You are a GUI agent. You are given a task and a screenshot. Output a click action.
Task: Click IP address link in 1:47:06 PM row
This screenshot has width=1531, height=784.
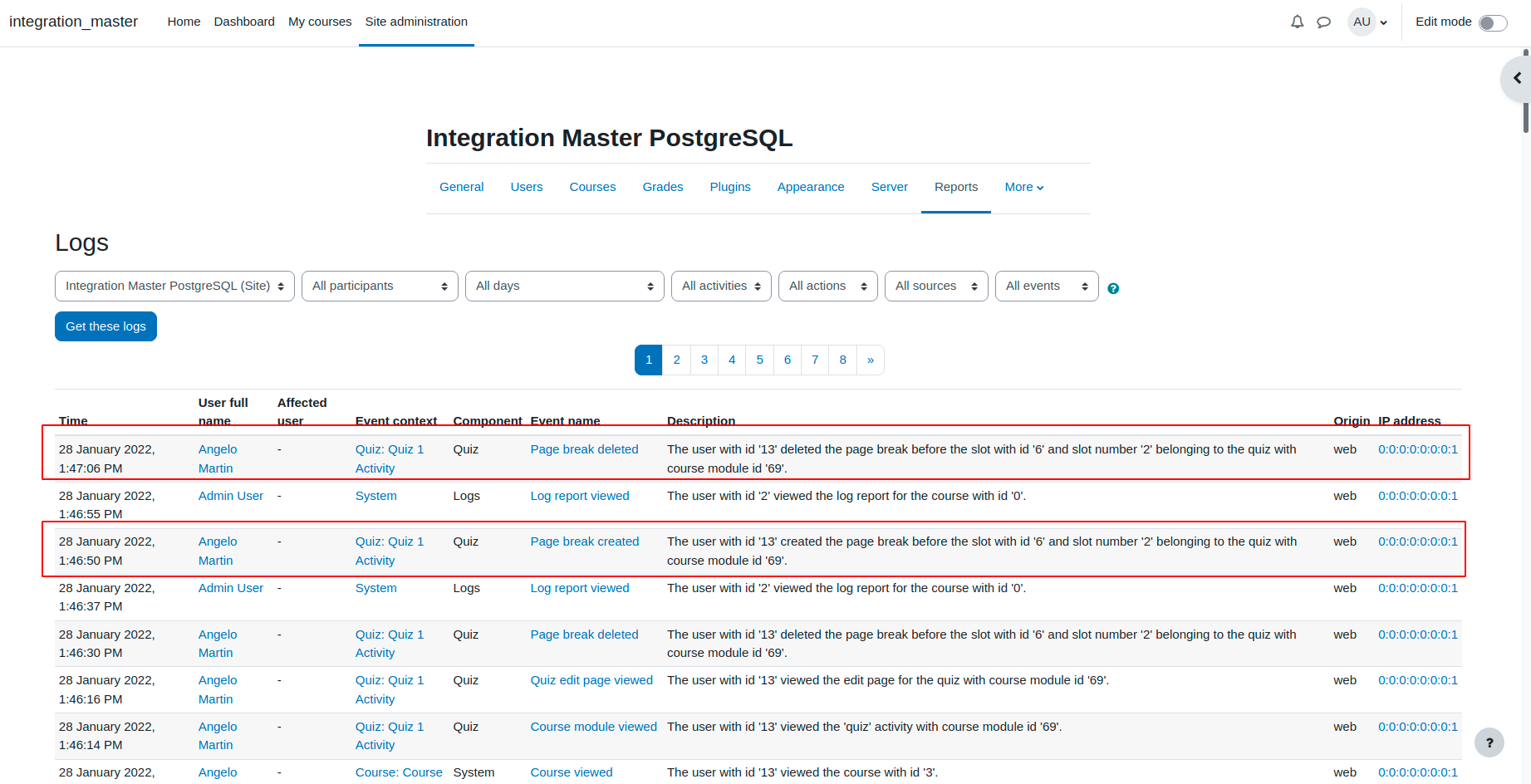pyautogui.click(x=1417, y=449)
